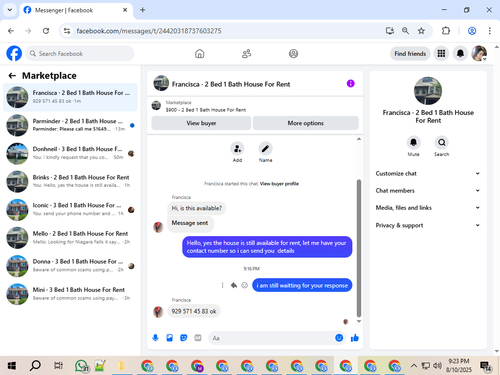Click the bookmark star icon in address bar

click(421, 31)
